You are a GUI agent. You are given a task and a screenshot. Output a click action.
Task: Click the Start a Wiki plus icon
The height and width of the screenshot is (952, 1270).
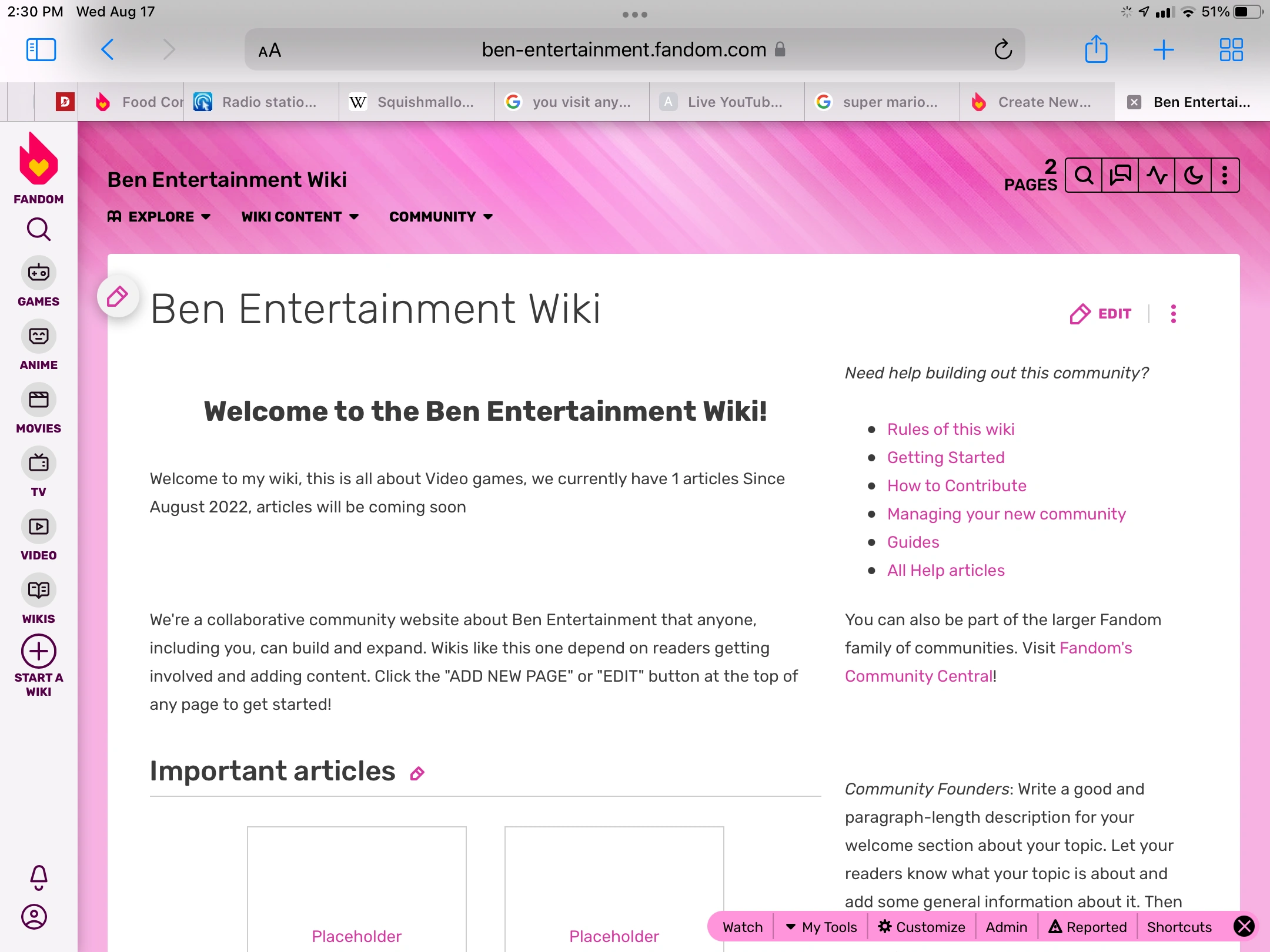click(39, 652)
